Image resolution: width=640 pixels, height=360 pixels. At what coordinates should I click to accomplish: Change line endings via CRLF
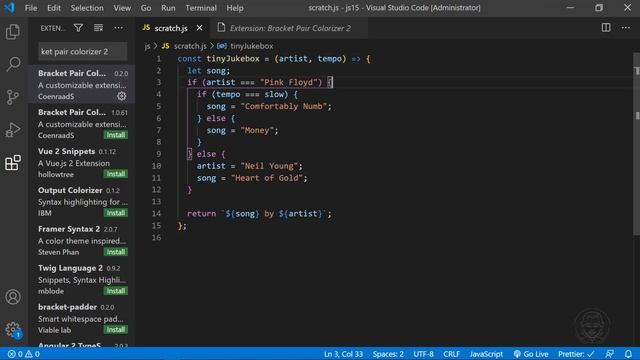[451, 354]
